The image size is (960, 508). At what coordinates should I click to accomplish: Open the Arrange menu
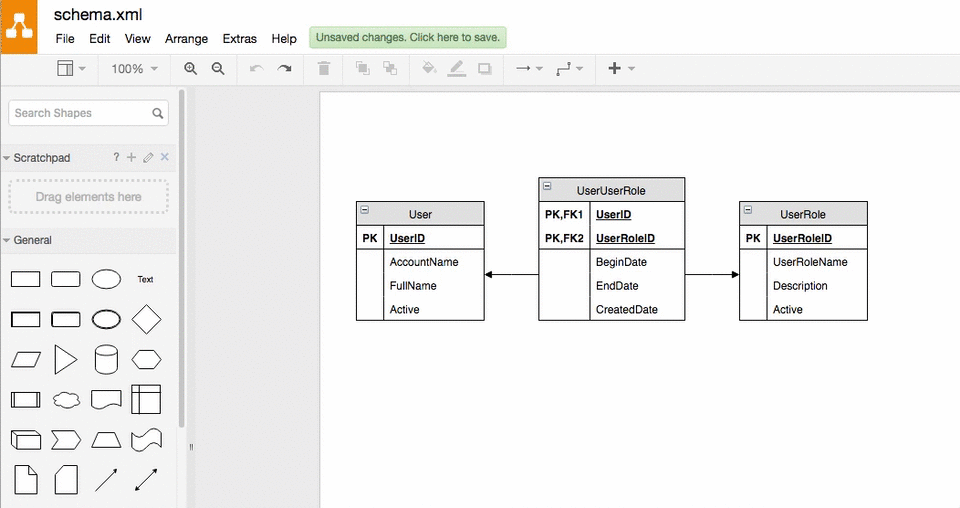[186, 39]
